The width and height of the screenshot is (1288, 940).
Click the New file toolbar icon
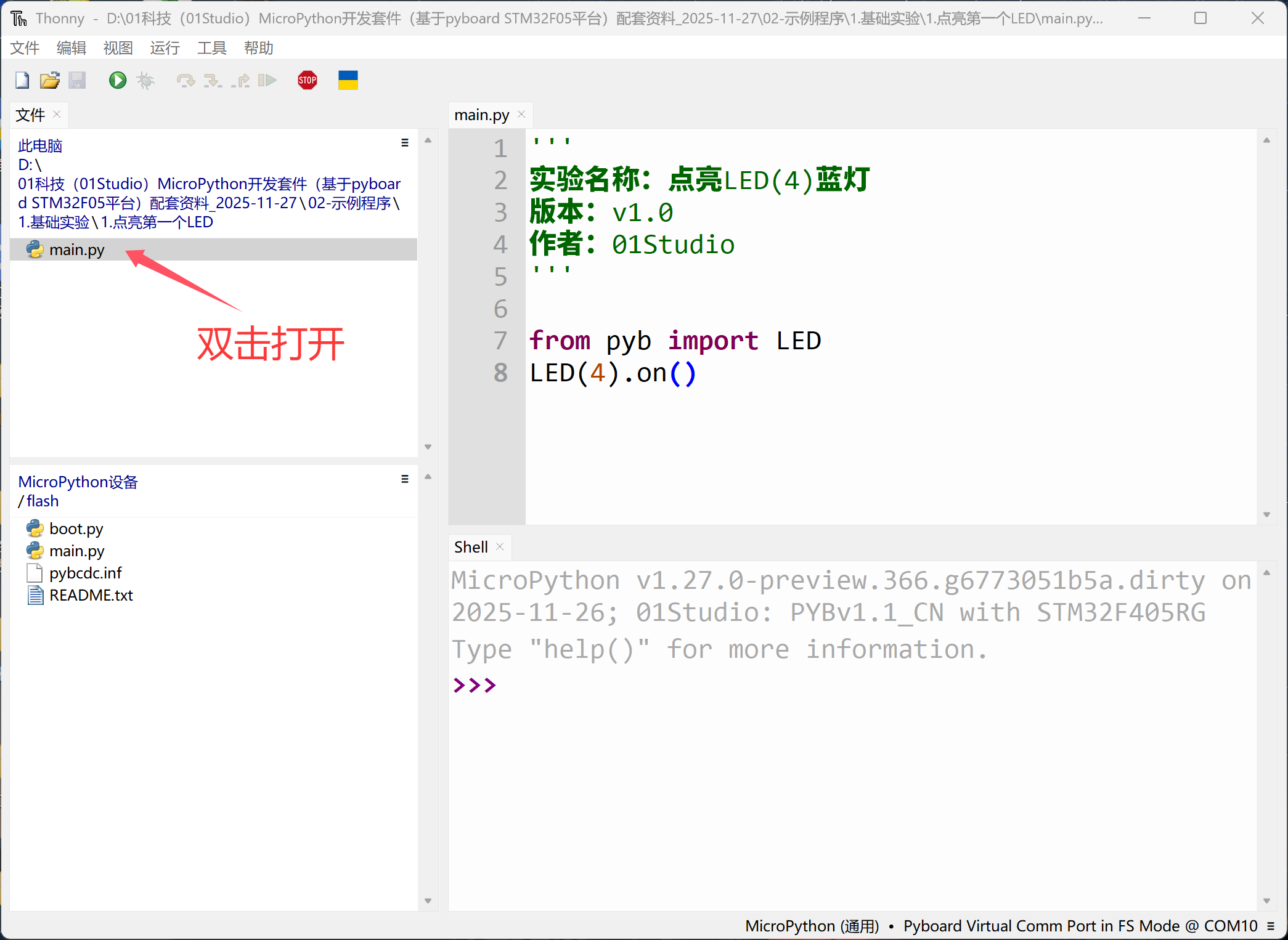(22, 80)
